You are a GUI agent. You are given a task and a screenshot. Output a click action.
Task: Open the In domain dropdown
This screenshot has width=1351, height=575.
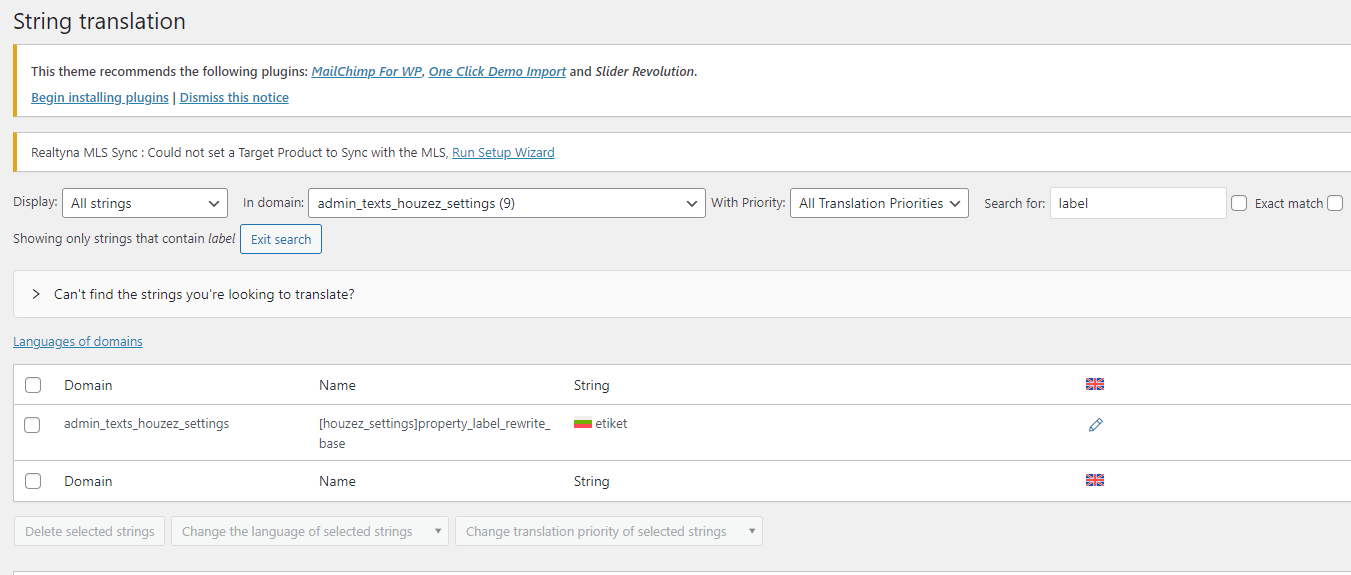click(x=506, y=203)
